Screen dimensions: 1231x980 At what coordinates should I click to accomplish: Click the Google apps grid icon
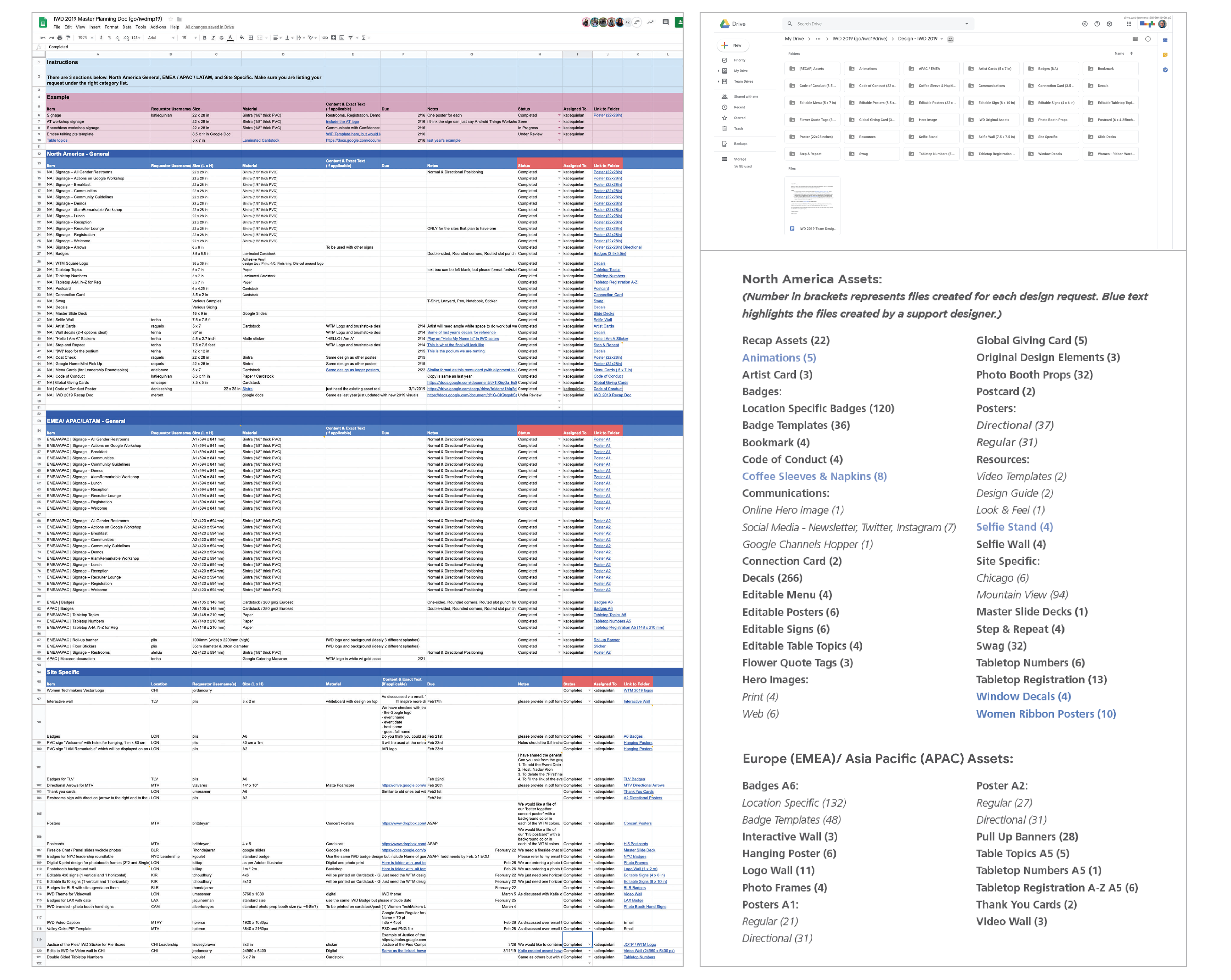(x=1129, y=24)
